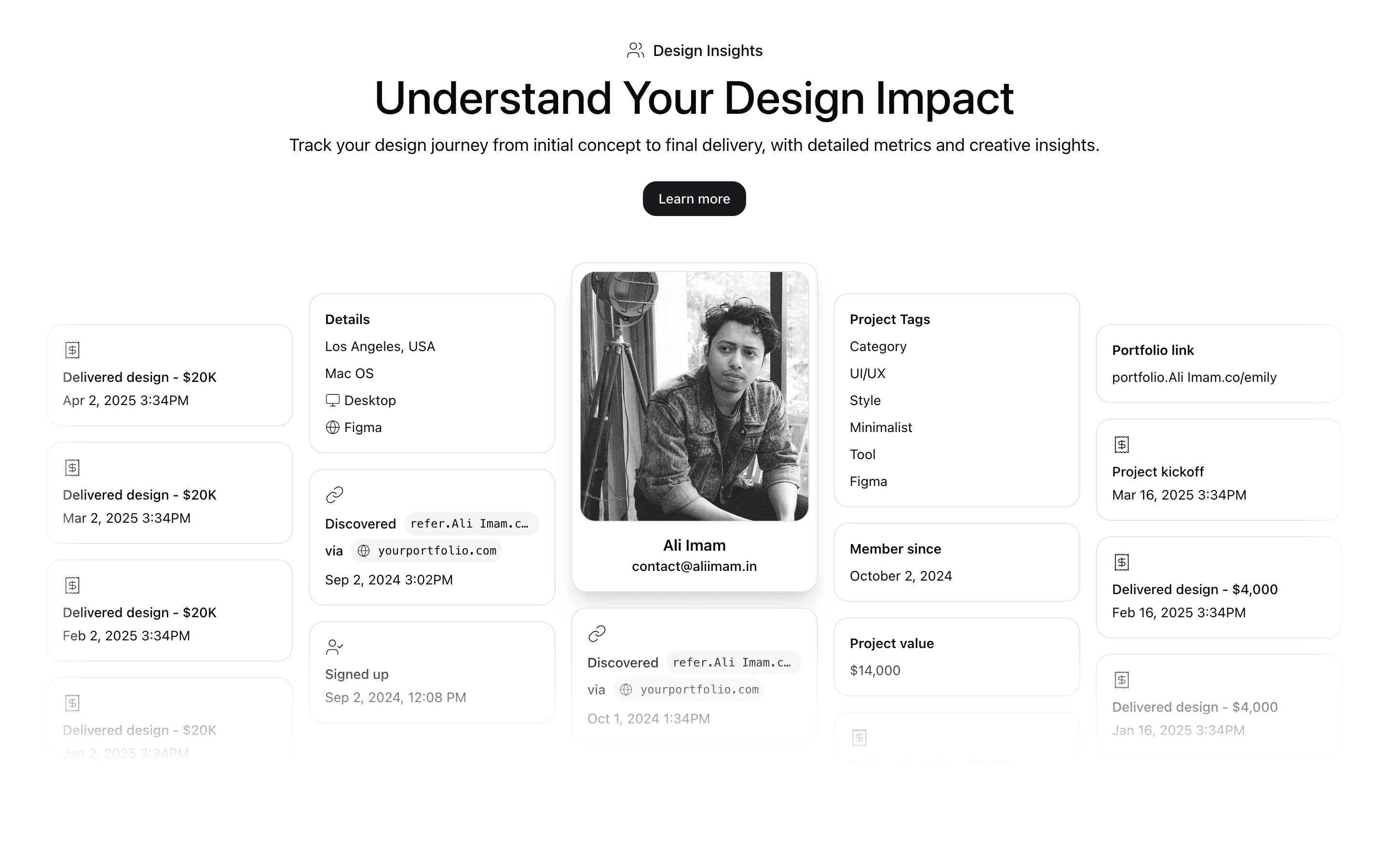
Task: Select the $14,000 Project value card
Action: 956,657
